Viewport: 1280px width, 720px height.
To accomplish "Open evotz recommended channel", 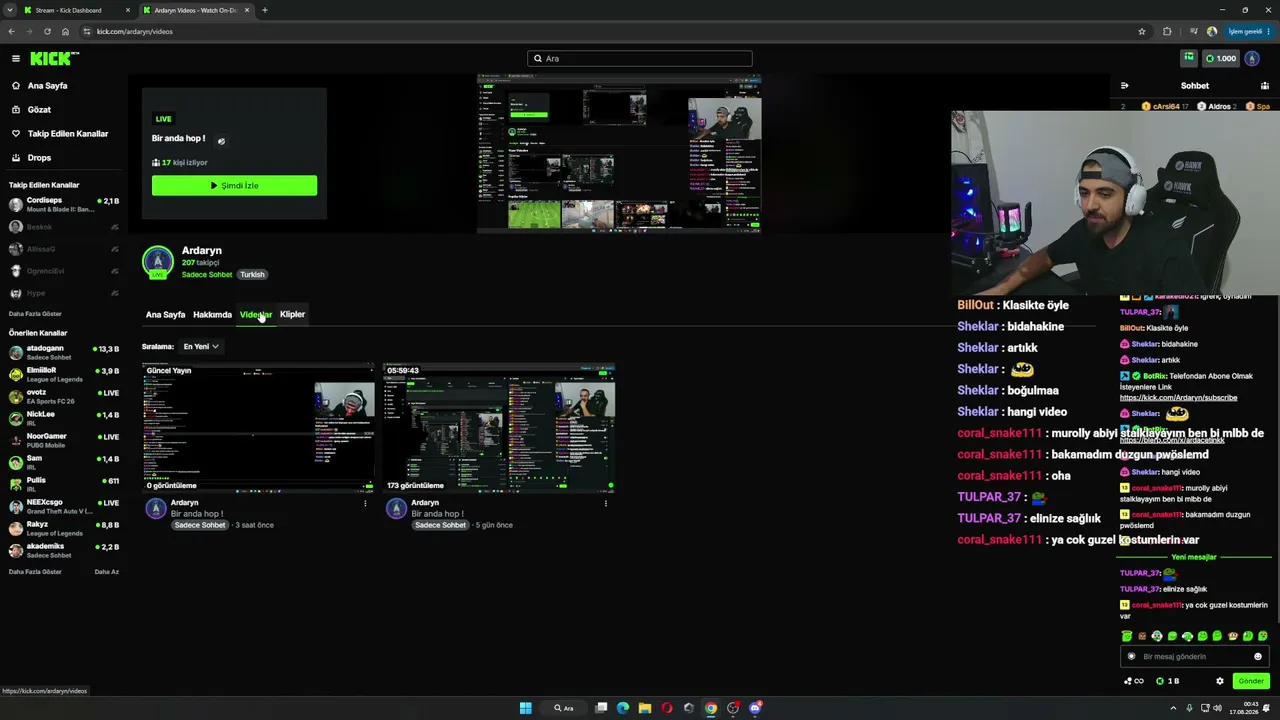I will point(64,396).
